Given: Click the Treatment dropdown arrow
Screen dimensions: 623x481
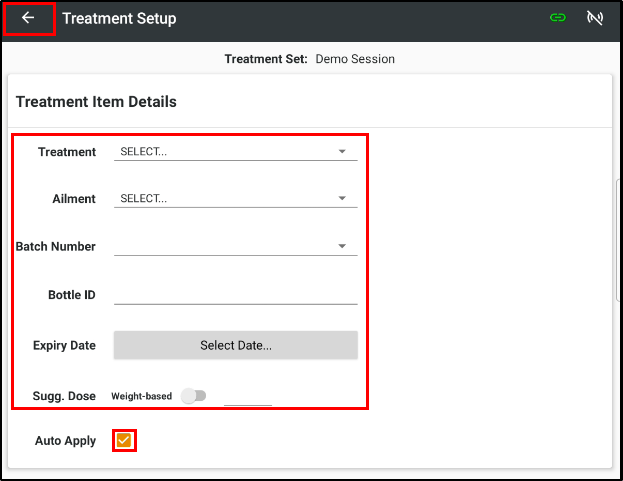Looking at the screenshot, I should 342,151.
